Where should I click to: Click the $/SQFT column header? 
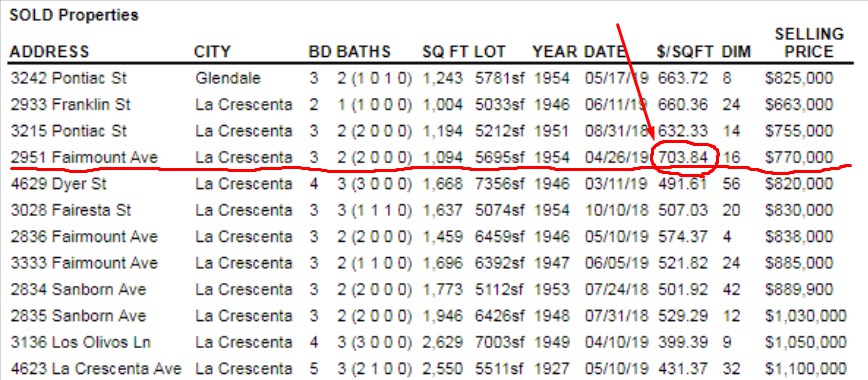point(685,52)
